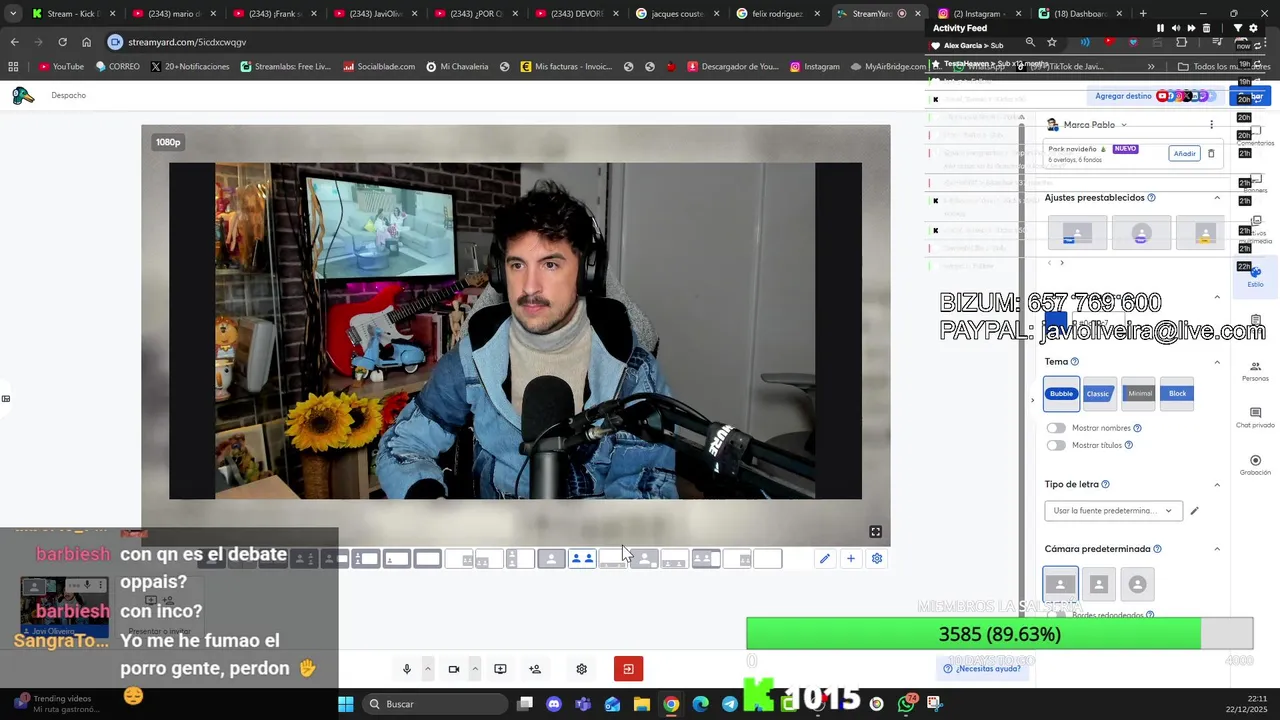Turn off the camera

(454, 669)
